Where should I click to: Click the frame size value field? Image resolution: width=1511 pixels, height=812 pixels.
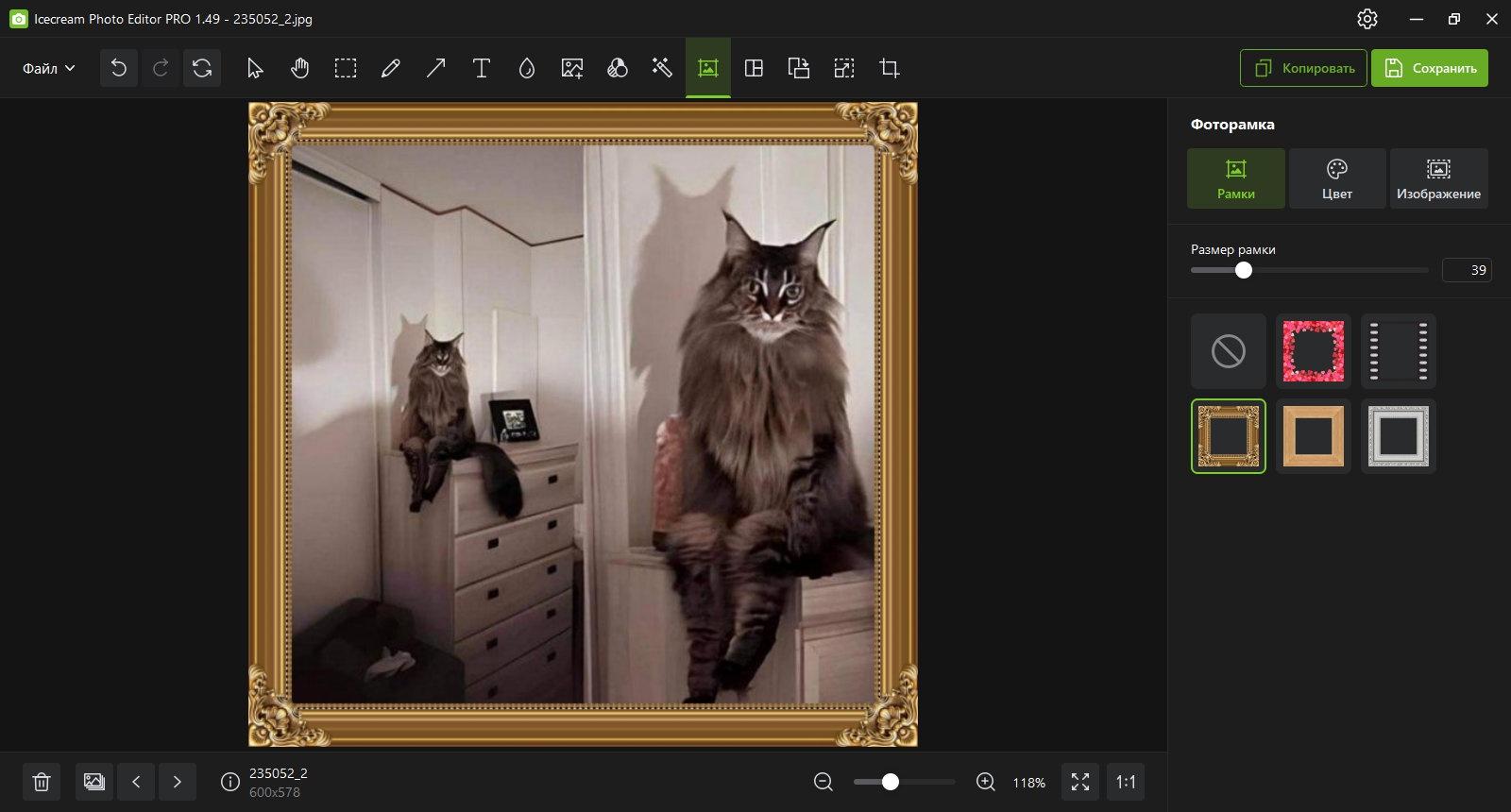pyautogui.click(x=1467, y=270)
